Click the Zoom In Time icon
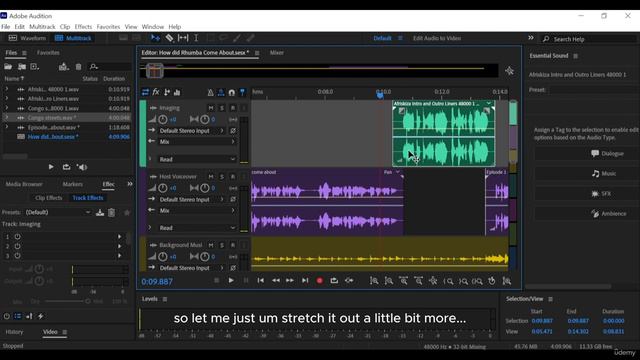The height and width of the screenshot is (360, 640). (x=403, y=281)
